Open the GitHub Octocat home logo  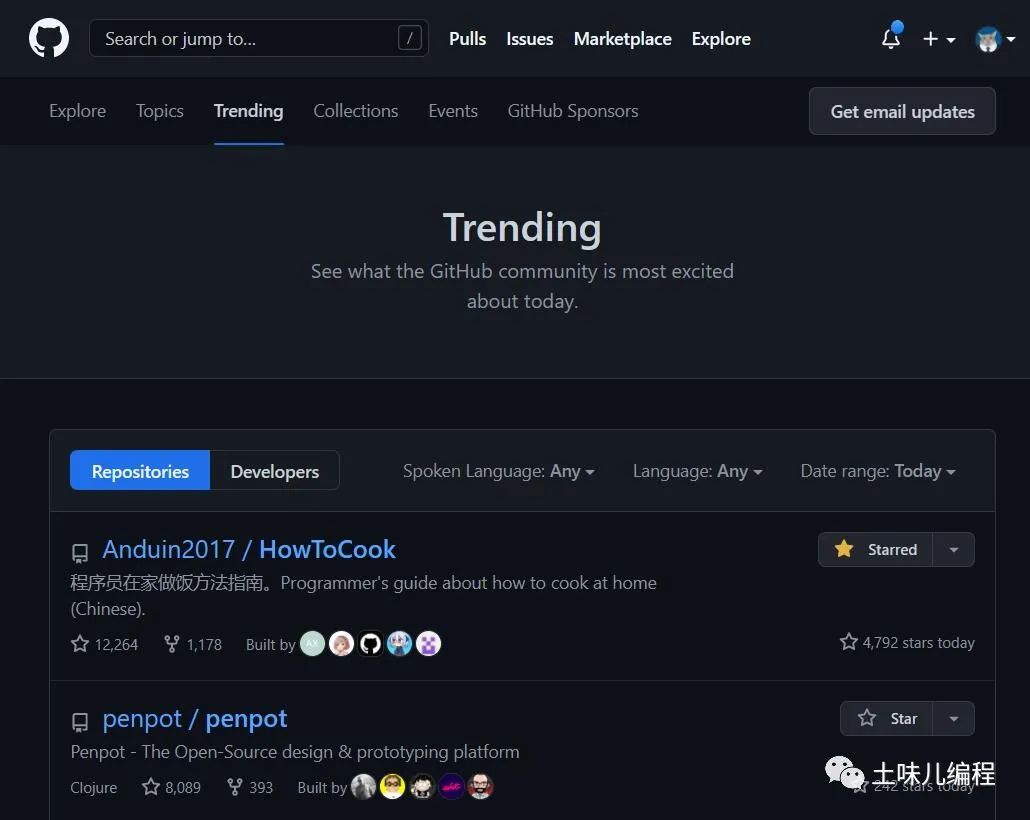[x=49, y=38]
